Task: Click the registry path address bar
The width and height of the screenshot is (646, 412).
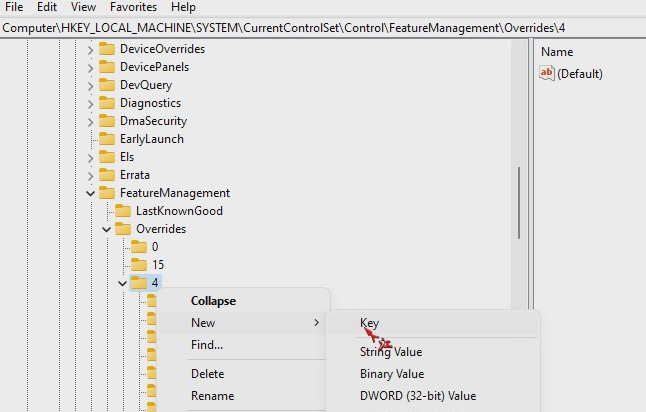Action: [323, 28]
